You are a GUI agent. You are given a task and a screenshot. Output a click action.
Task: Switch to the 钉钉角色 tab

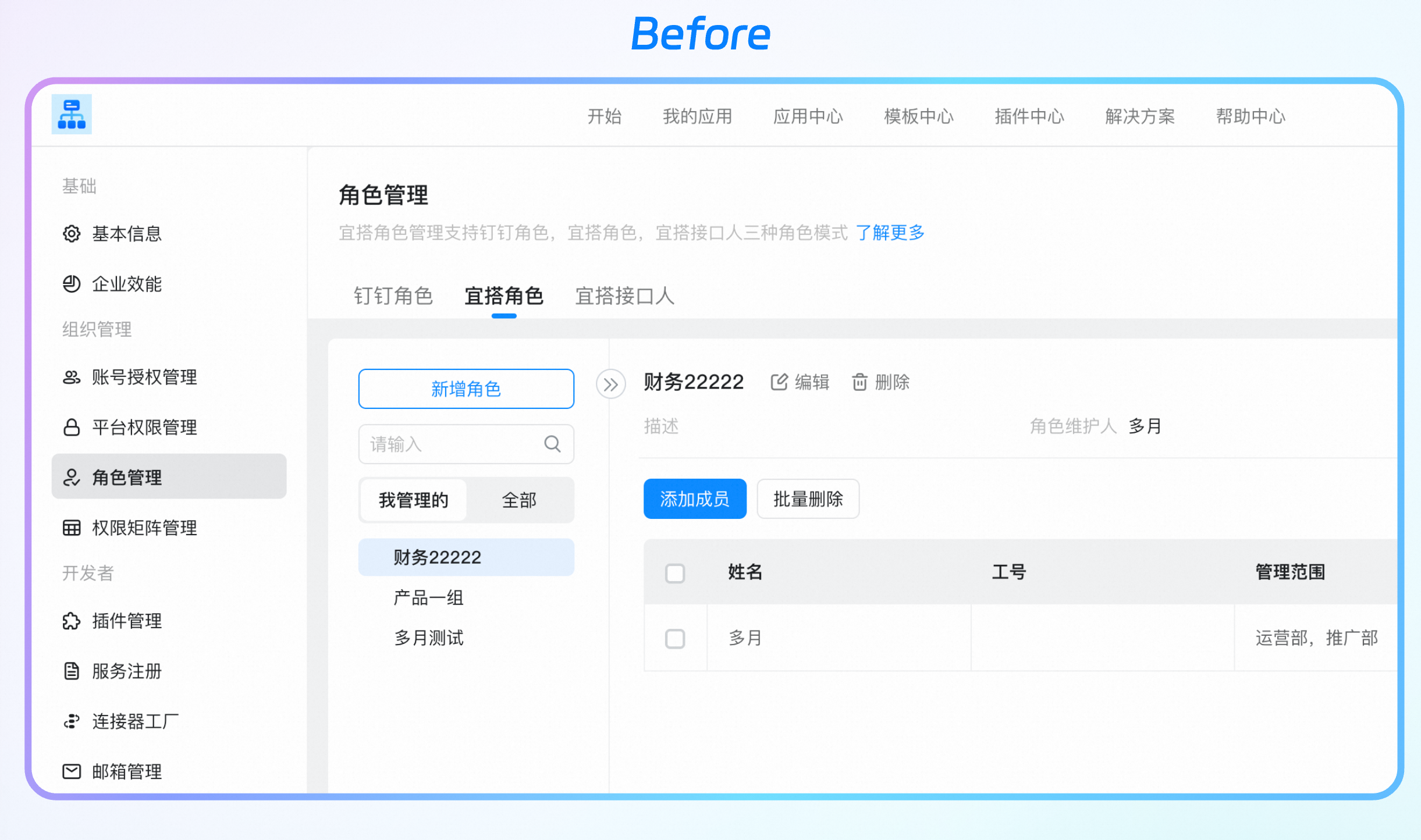[393, 296]
